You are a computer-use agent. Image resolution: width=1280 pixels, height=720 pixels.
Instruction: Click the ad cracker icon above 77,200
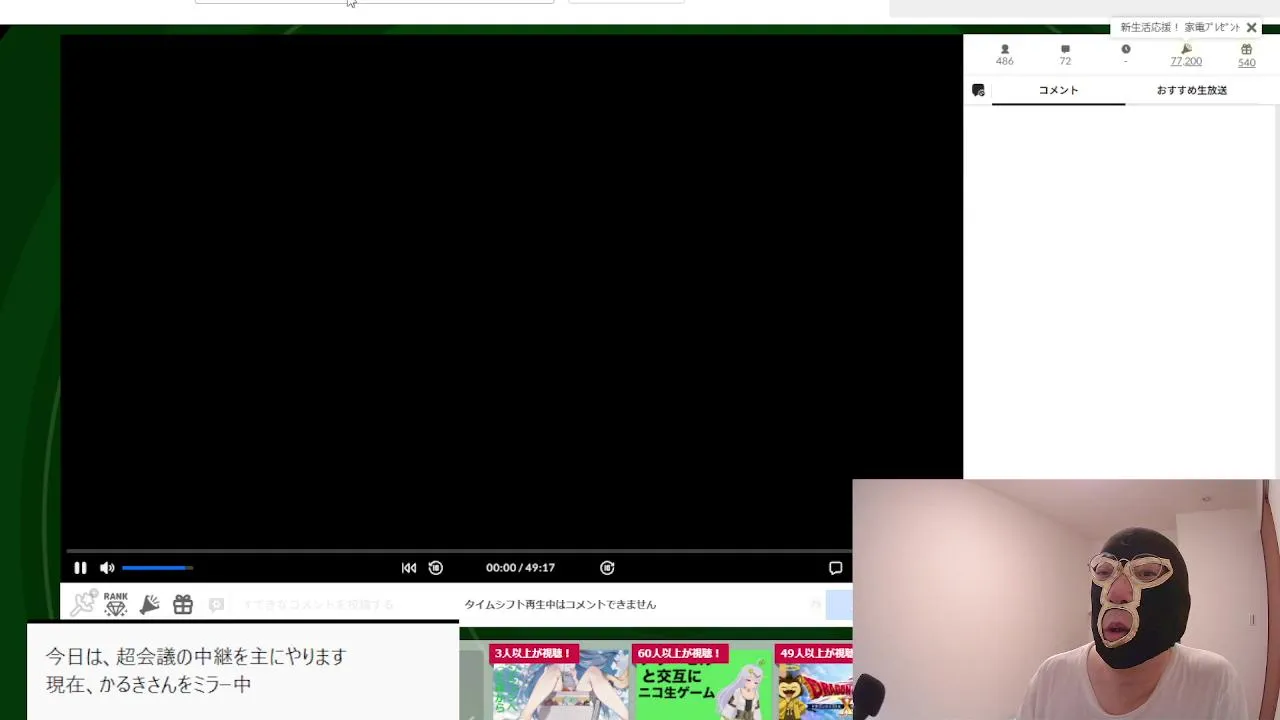tap(1186, 49)
